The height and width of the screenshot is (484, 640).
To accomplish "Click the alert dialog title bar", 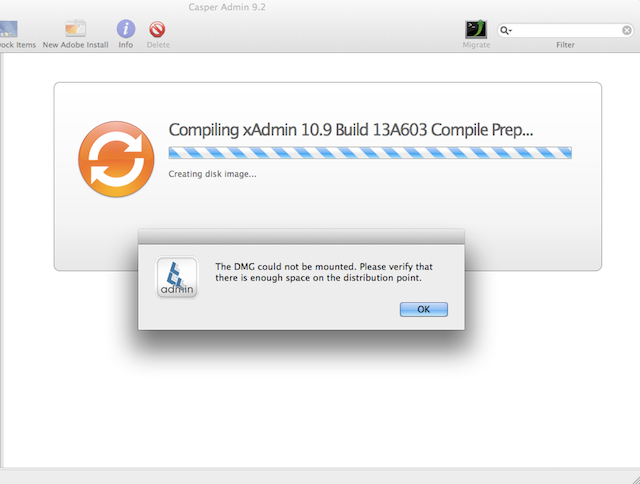I will coord(301,237).
